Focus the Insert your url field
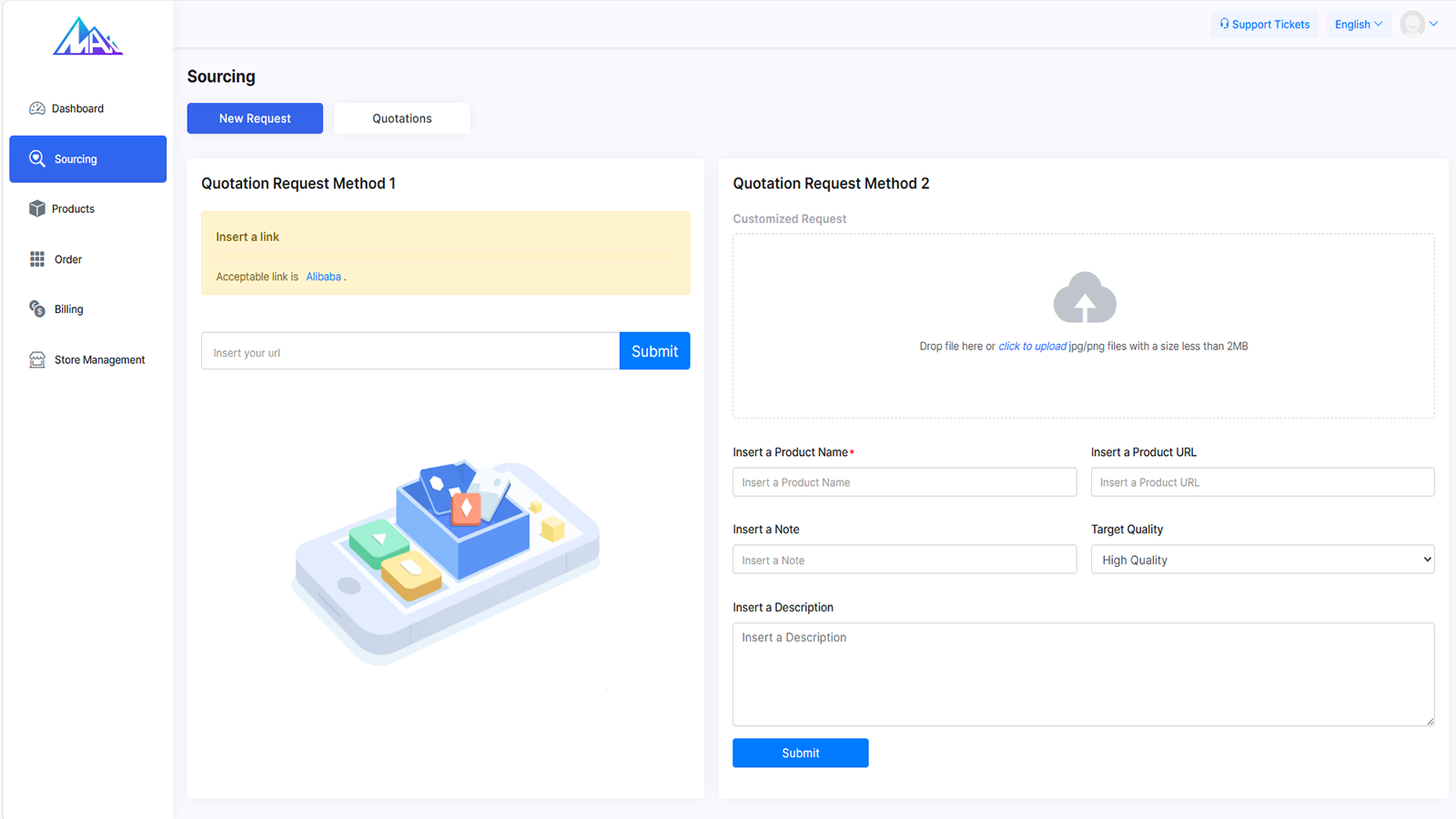This screenshot has width=1456, height=819. click(x=410, y=351)
